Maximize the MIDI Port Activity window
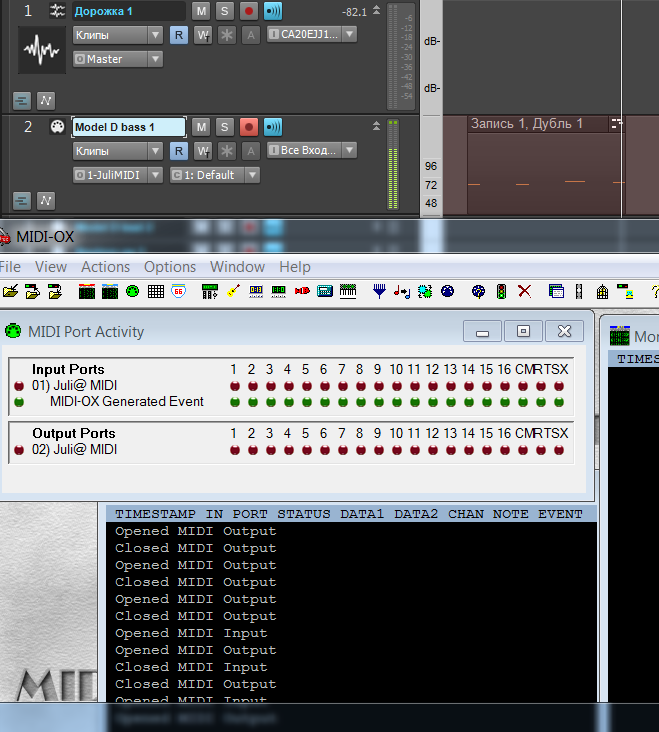This screenshot has height=732, width=659. click(x=523, y=331)
